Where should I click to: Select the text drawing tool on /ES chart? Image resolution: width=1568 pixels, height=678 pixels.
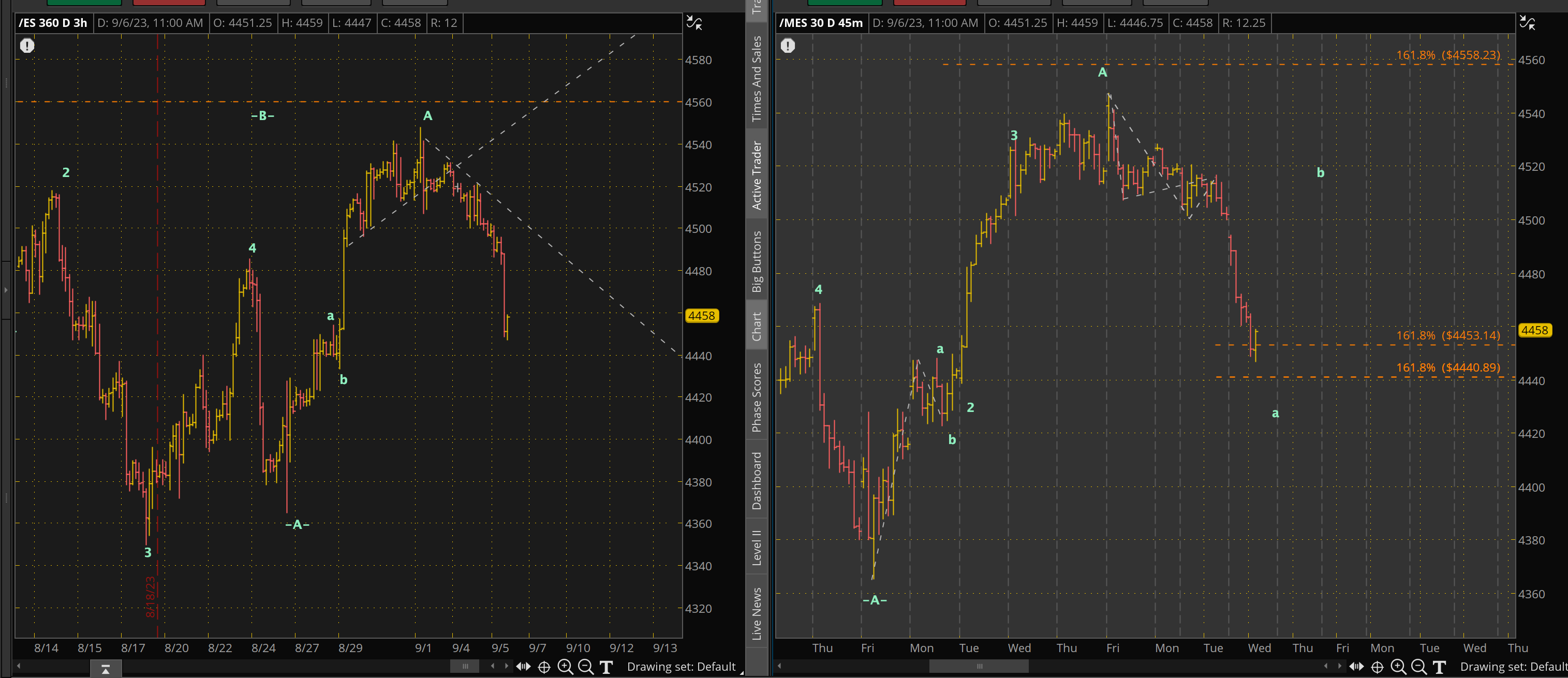click(607, 667)
